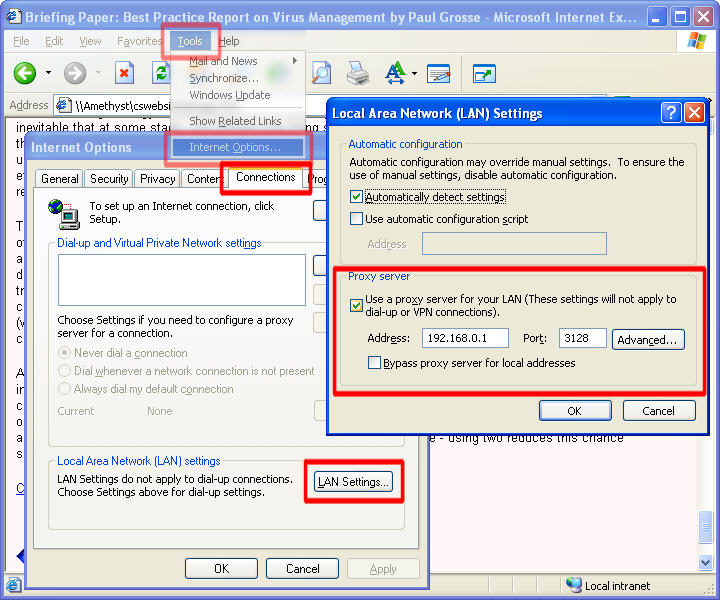Screen dimensions: 720x600
Task: Toggle Use a proxy server checkbox
Action: 356,305
